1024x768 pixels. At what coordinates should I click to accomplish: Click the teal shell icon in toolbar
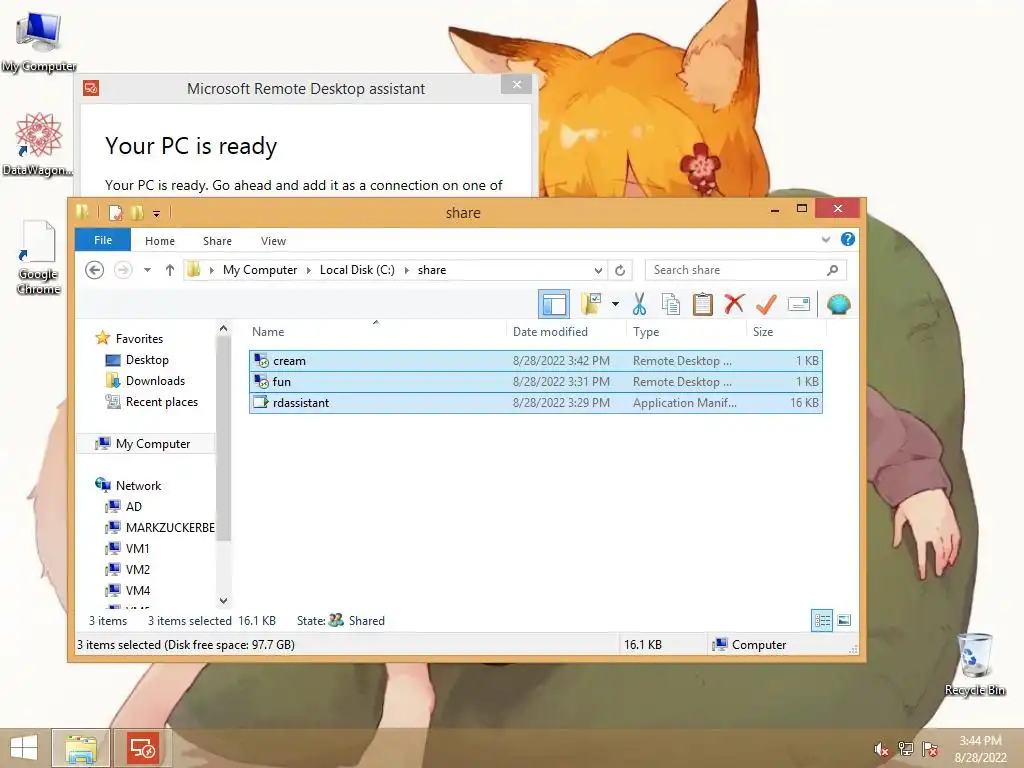pos(839,304)
